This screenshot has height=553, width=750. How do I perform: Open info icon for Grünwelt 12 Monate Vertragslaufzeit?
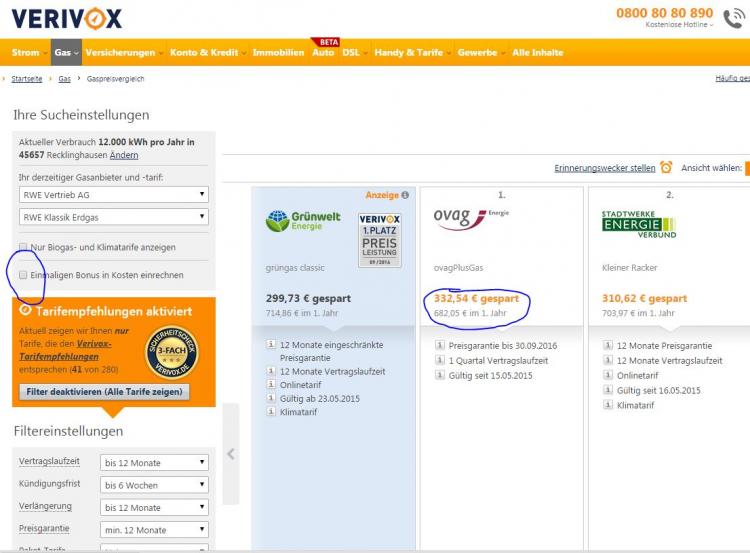tap(271, 371)
